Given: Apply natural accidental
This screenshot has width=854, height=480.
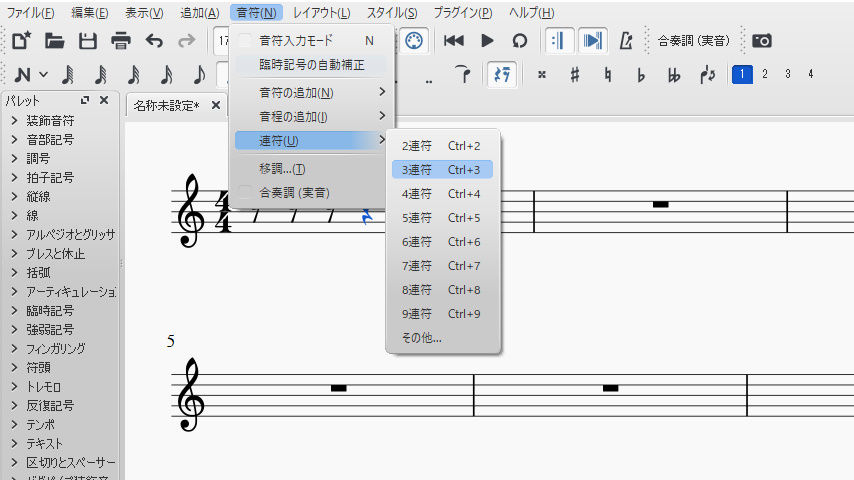Looking at the screenshot, I should [x=608, y=75].
